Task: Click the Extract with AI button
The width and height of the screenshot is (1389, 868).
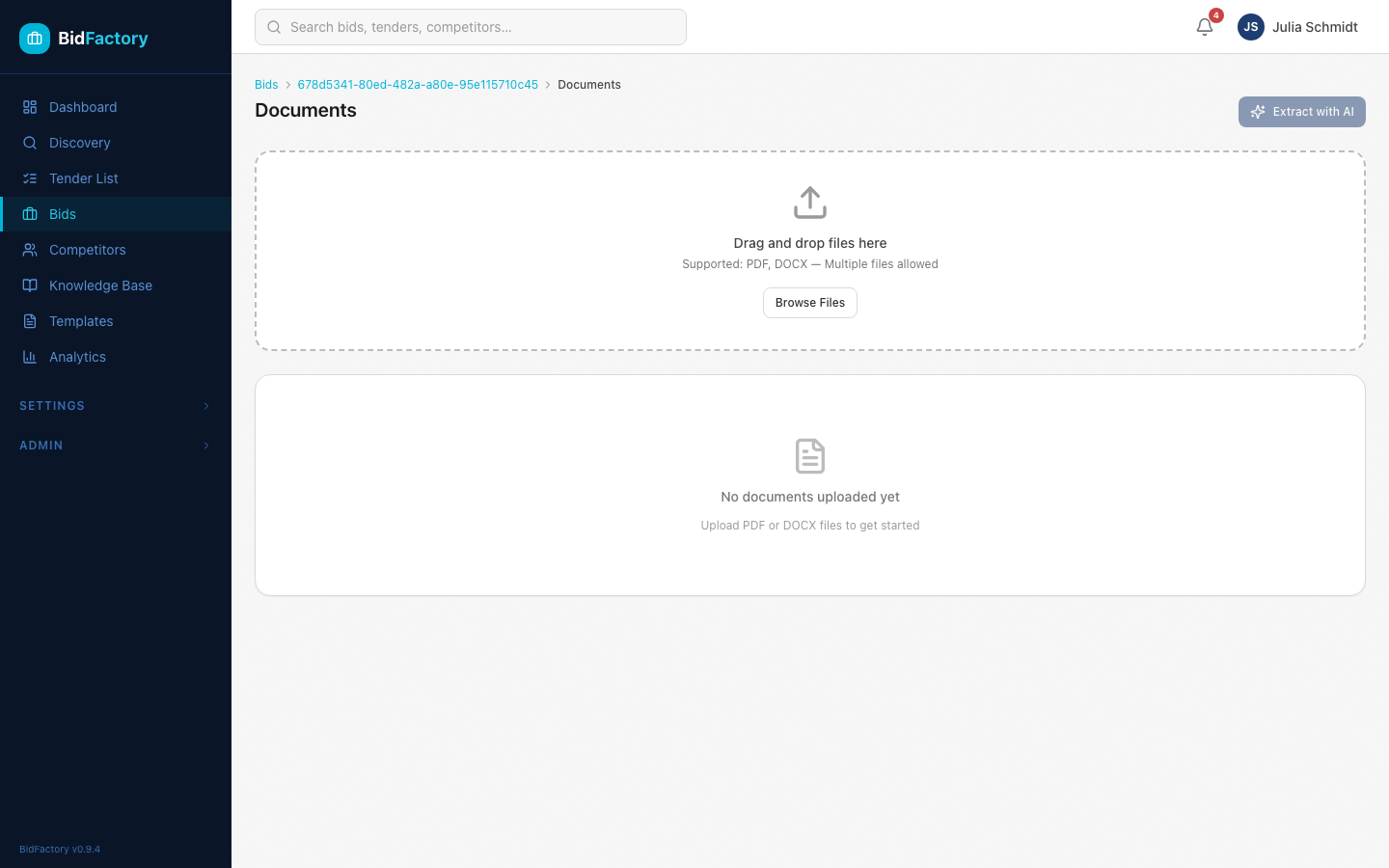Action: coord(1302,112)
